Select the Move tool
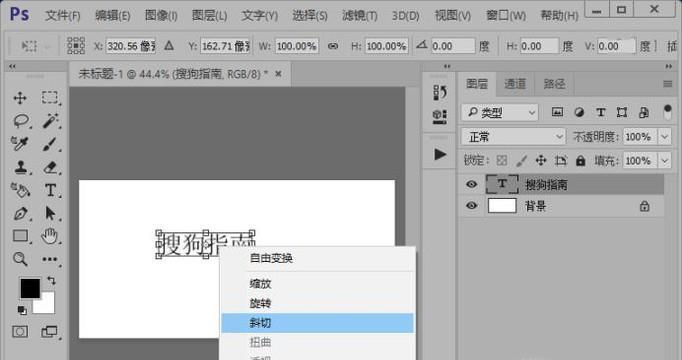 pos(20,98)
